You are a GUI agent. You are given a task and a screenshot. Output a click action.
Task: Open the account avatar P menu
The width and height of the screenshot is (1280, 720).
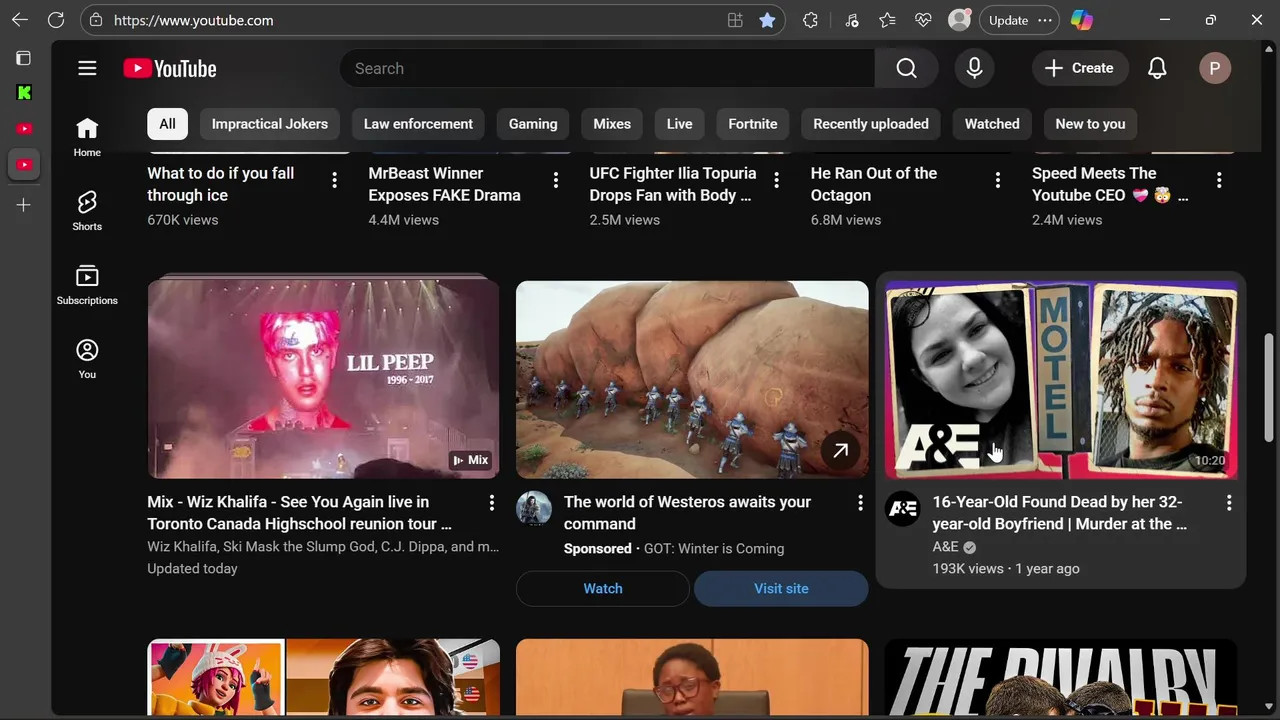(x=1215, y=68)
